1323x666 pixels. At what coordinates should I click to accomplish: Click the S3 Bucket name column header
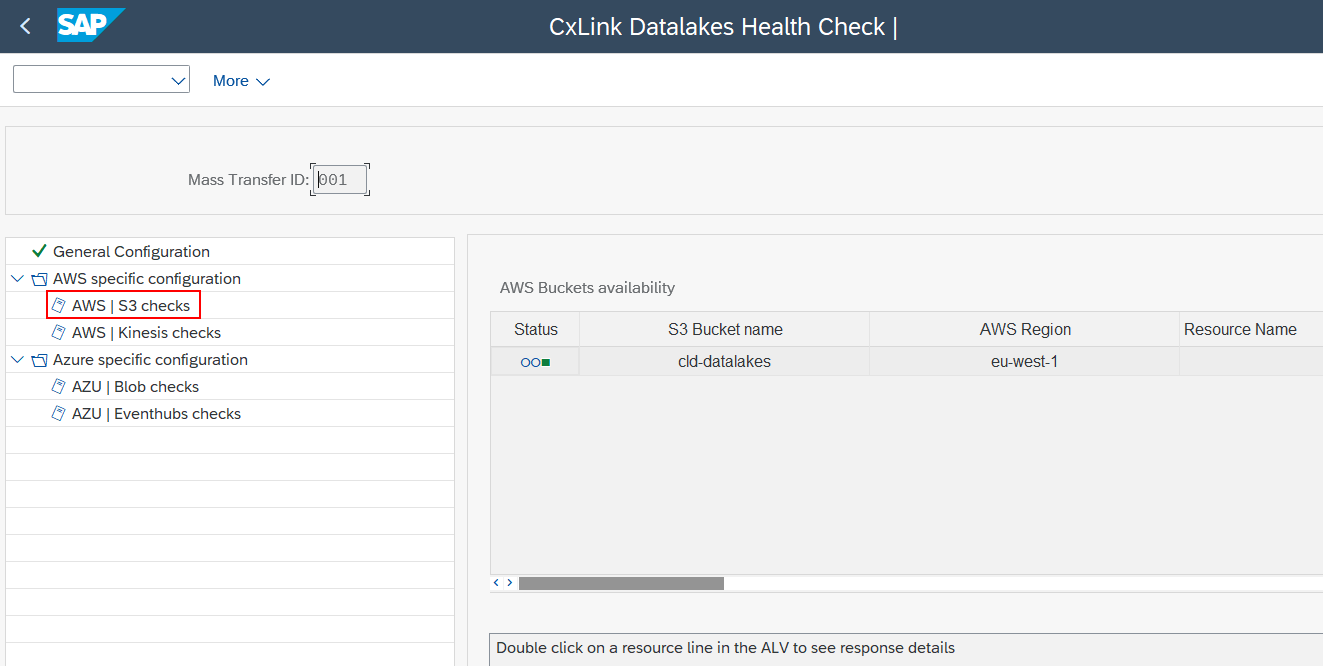[x=725, y=329]
